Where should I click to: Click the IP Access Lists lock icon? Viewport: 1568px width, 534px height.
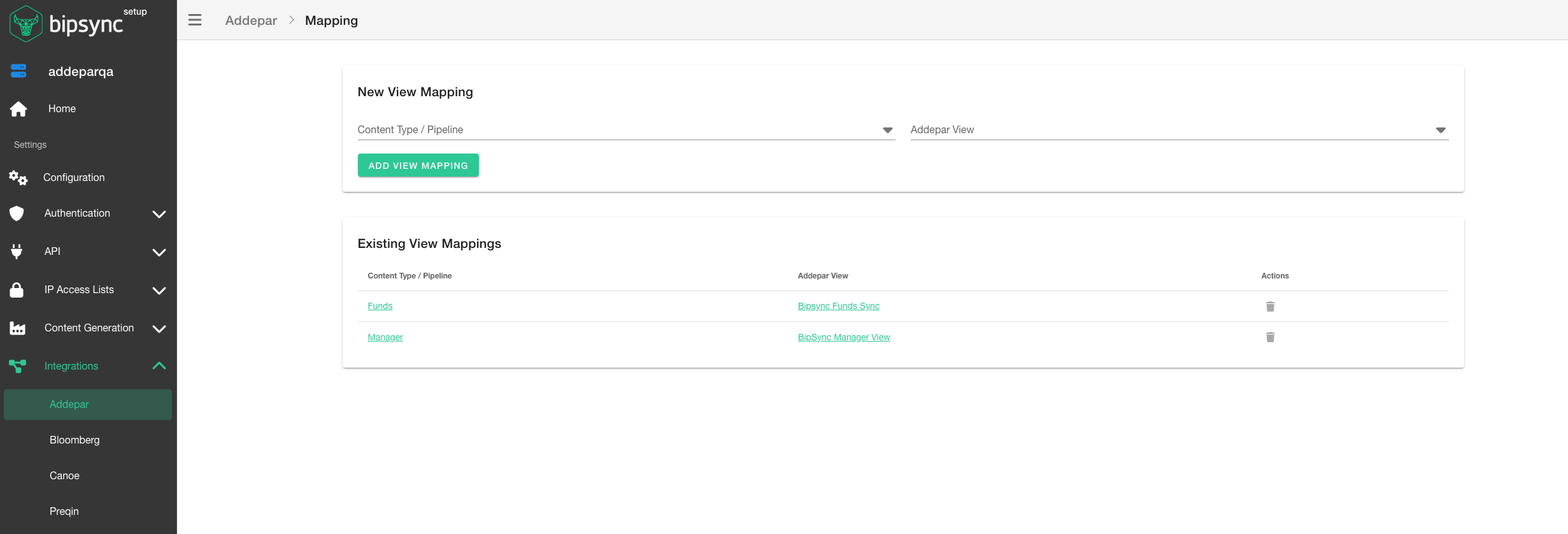(17, 290)
